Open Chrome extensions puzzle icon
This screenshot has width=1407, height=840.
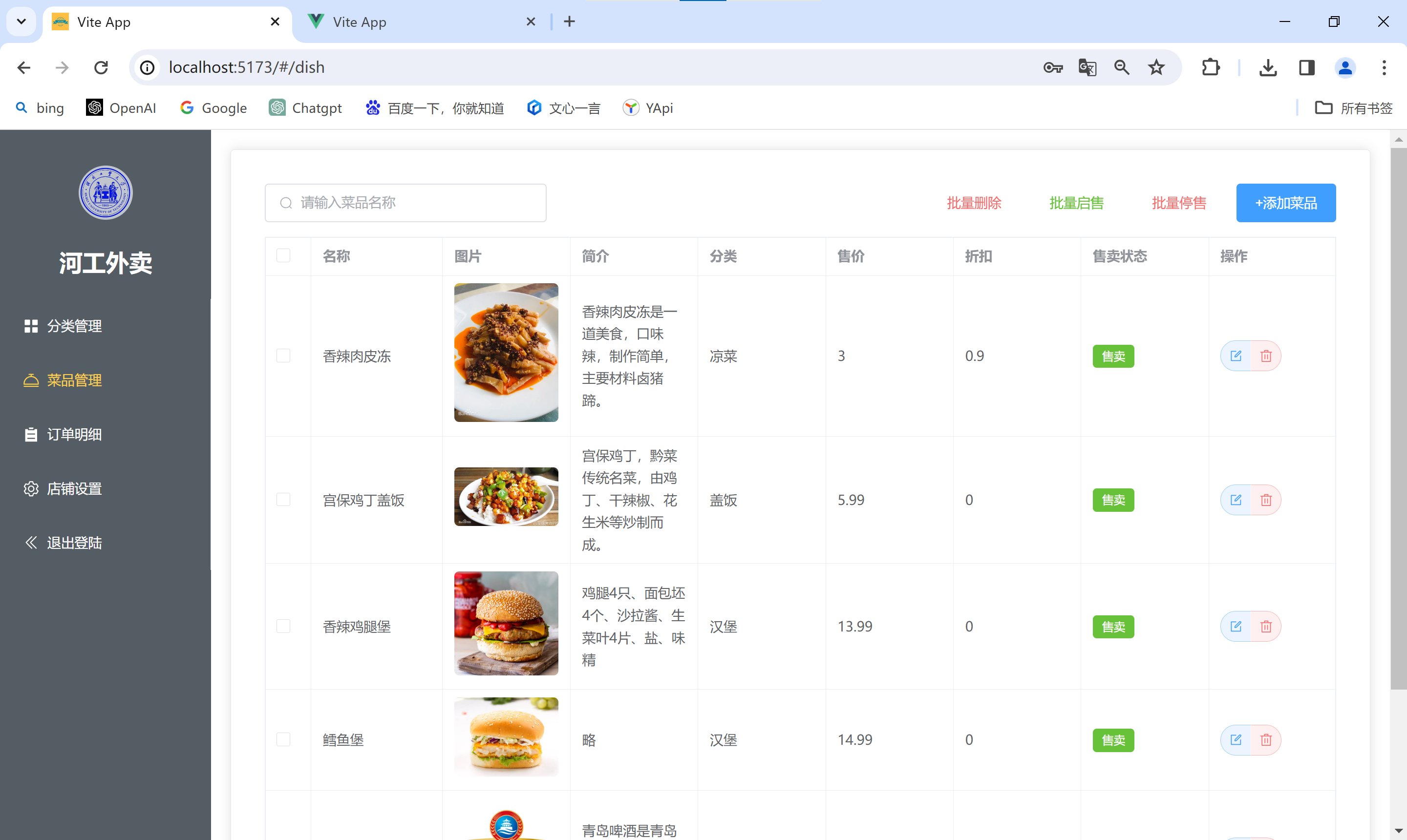pos(1211,67)
